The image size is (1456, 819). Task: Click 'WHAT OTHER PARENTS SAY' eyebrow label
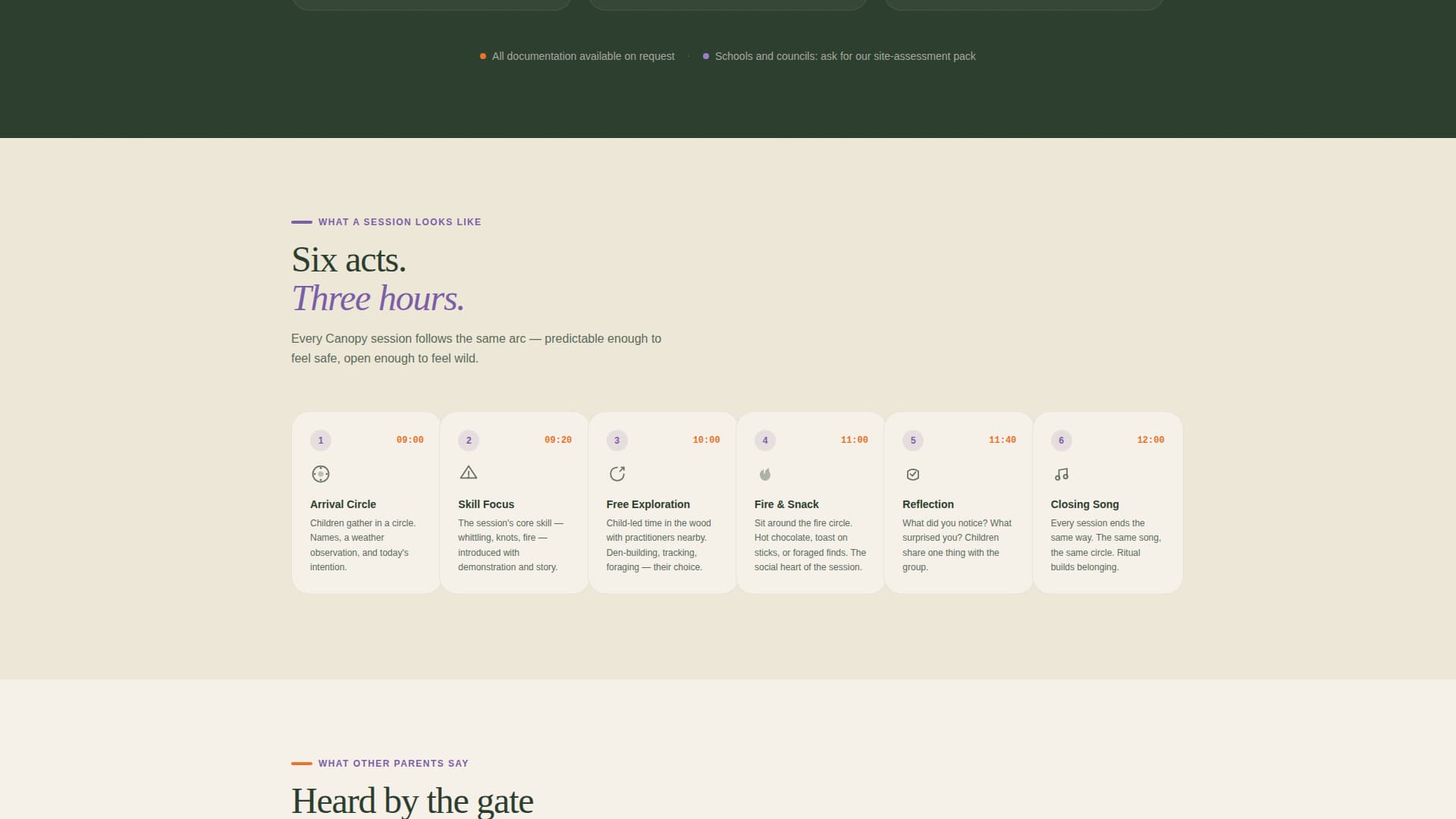pos(394,764)
